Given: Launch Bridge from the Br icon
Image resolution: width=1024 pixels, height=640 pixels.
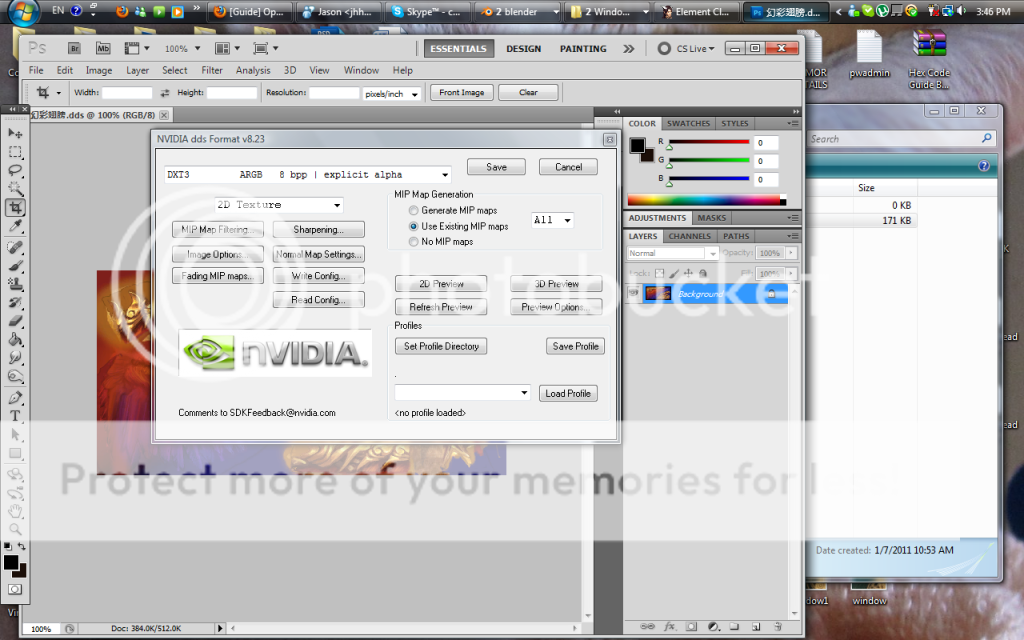Looking at the screenshot, I should point(74,48).
